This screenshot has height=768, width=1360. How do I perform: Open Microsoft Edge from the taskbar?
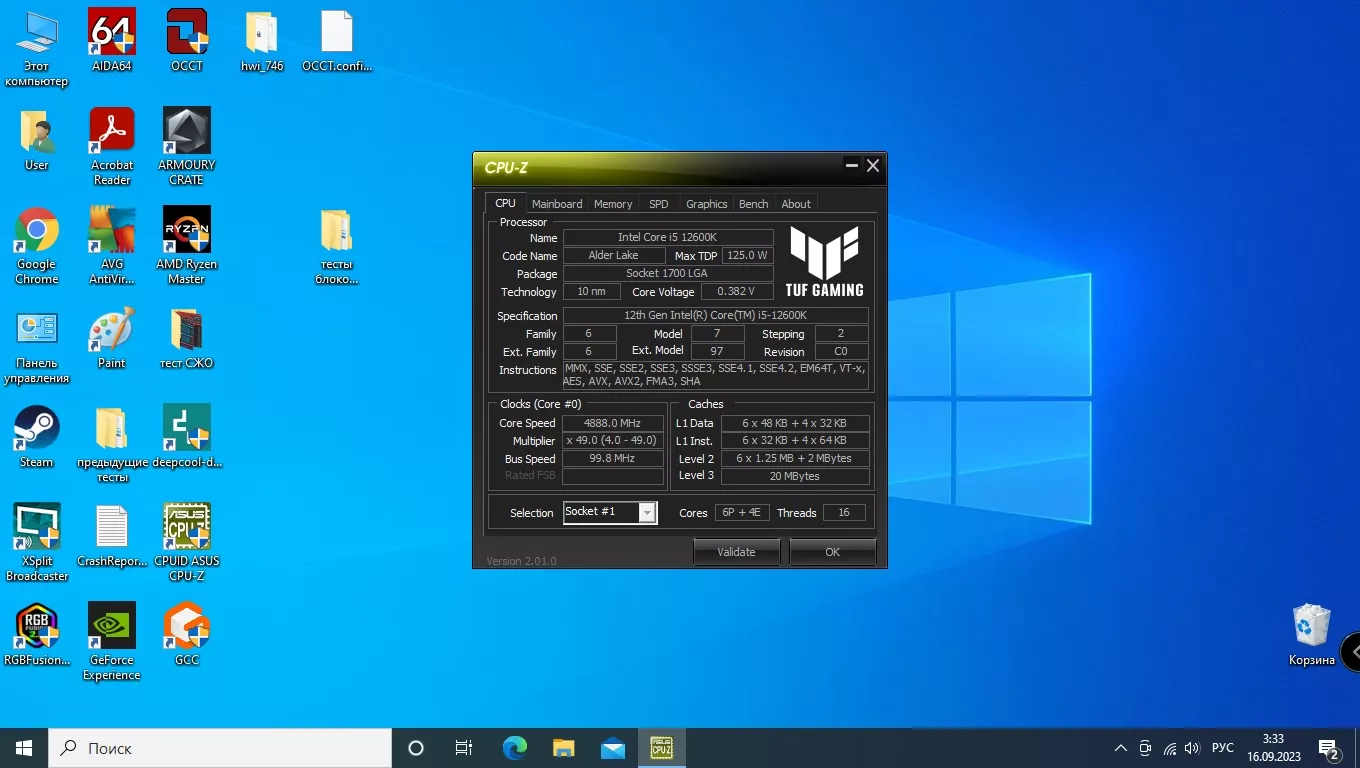point(515,748)
